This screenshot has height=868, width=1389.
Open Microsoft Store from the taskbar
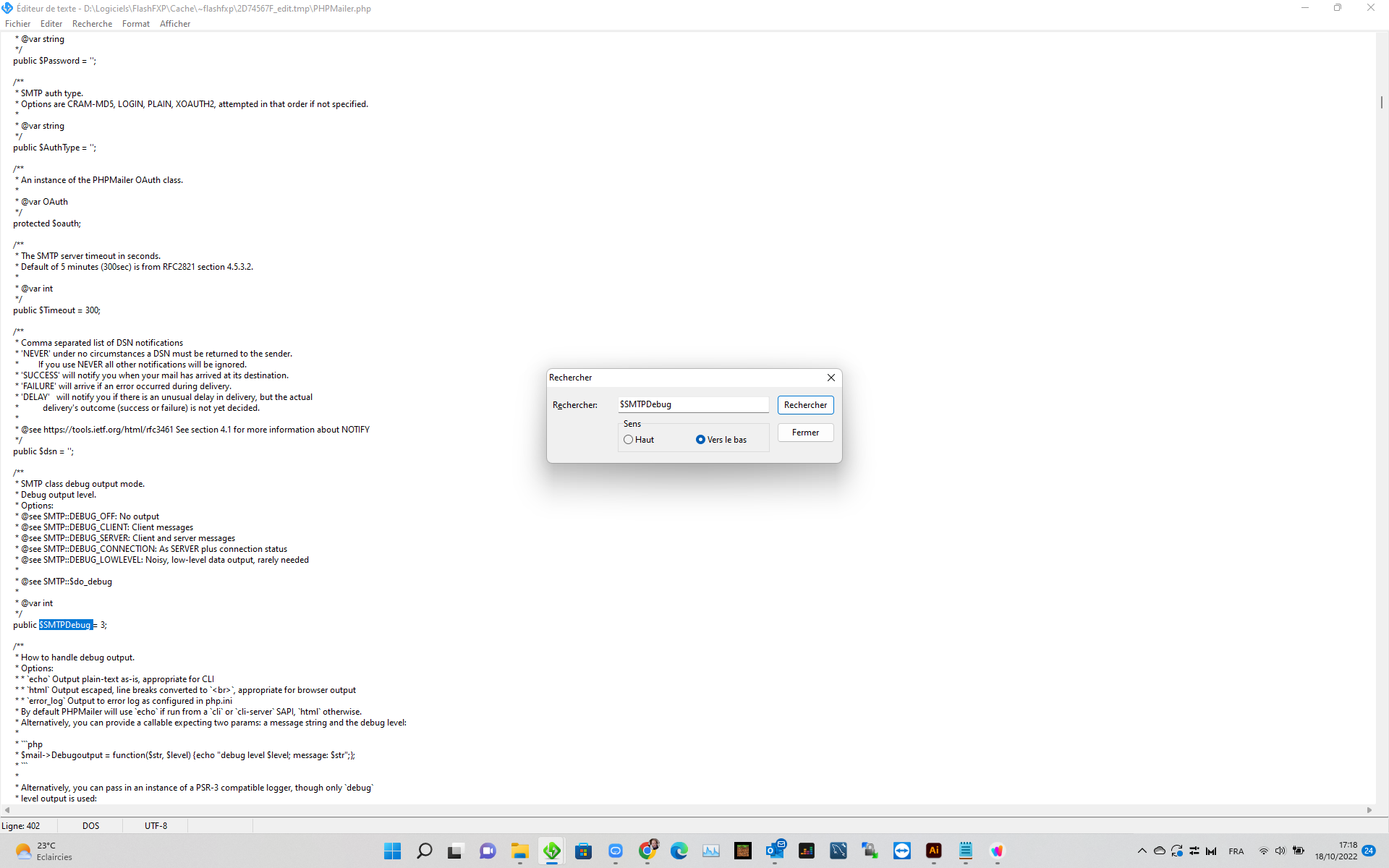584,851
